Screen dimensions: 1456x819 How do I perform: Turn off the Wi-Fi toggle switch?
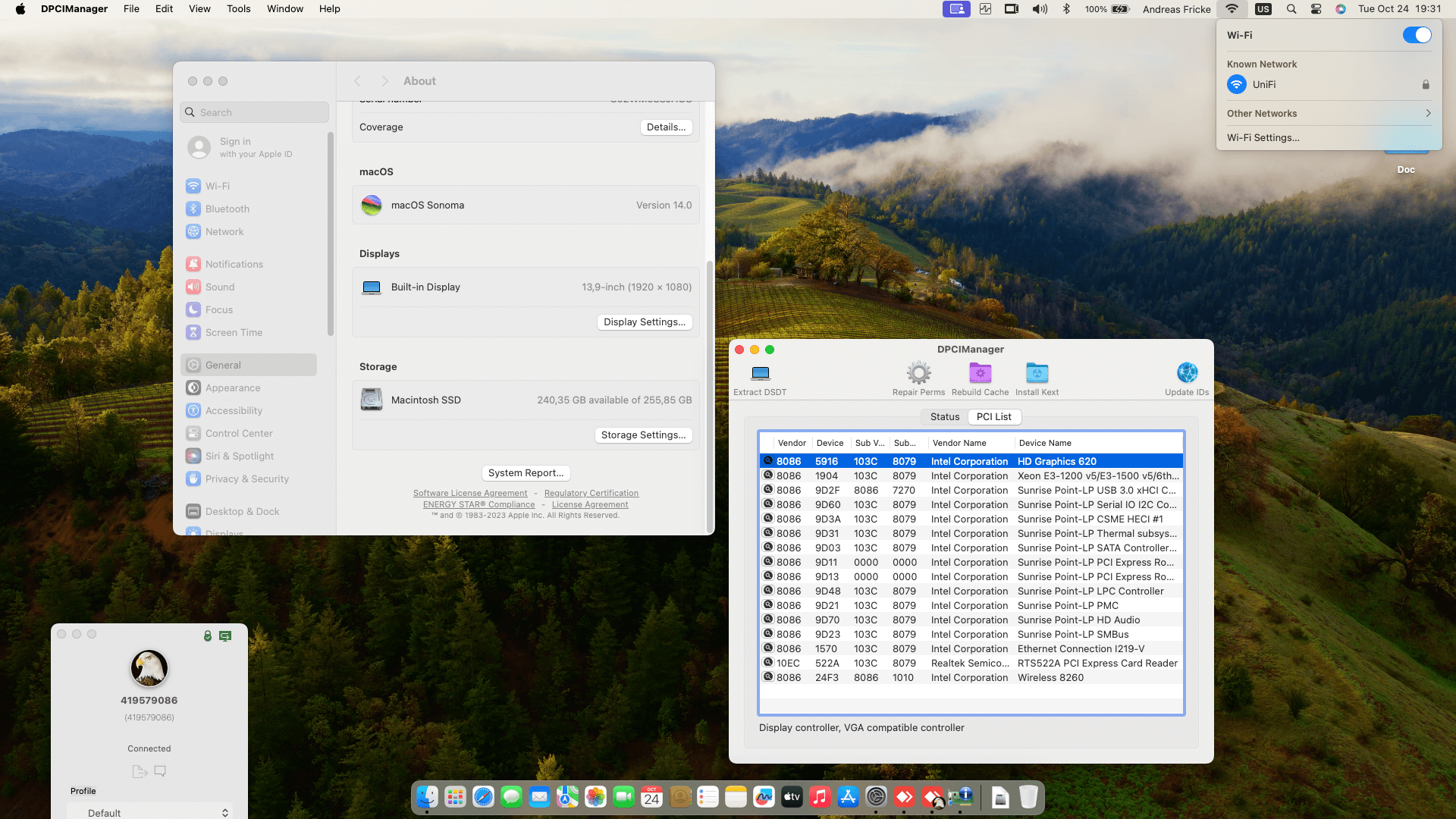click(1417, 35)
